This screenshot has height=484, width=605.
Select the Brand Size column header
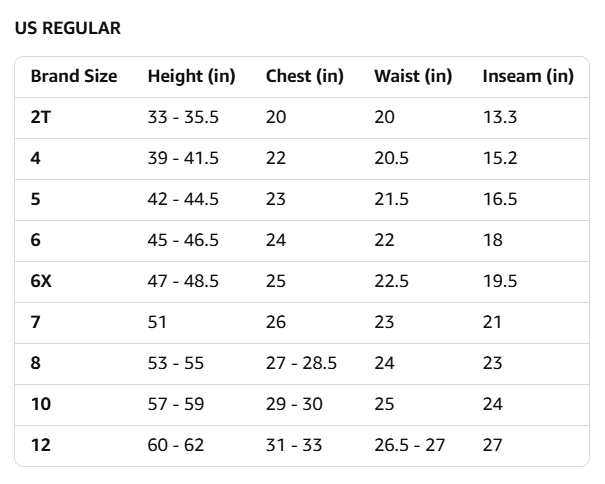click(74, 76)
